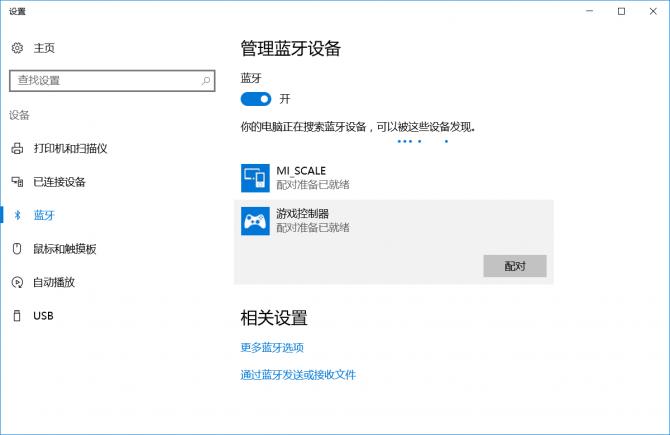This screenshot has height=435, width=670.
Task: Maximize the Settings window
Action: coord(621,11)
